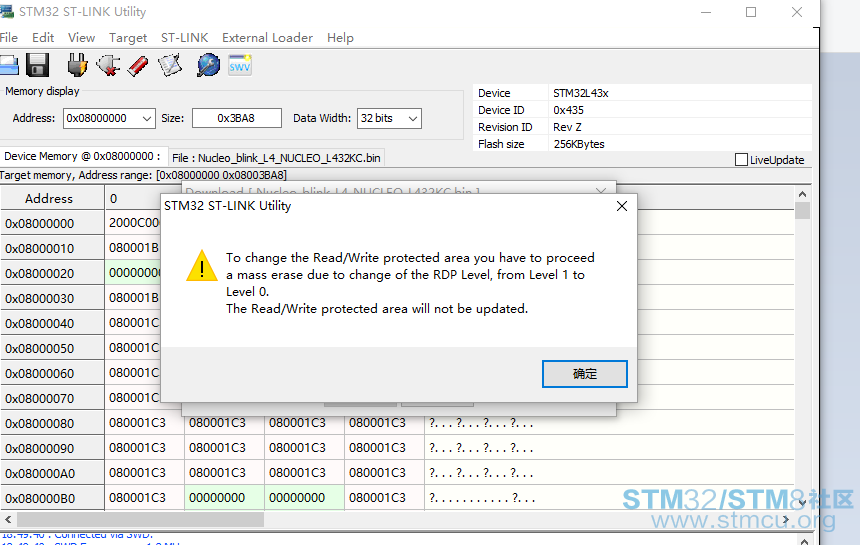Click last 080001C3 cell in row 0x080000B0

click(384, 498)
